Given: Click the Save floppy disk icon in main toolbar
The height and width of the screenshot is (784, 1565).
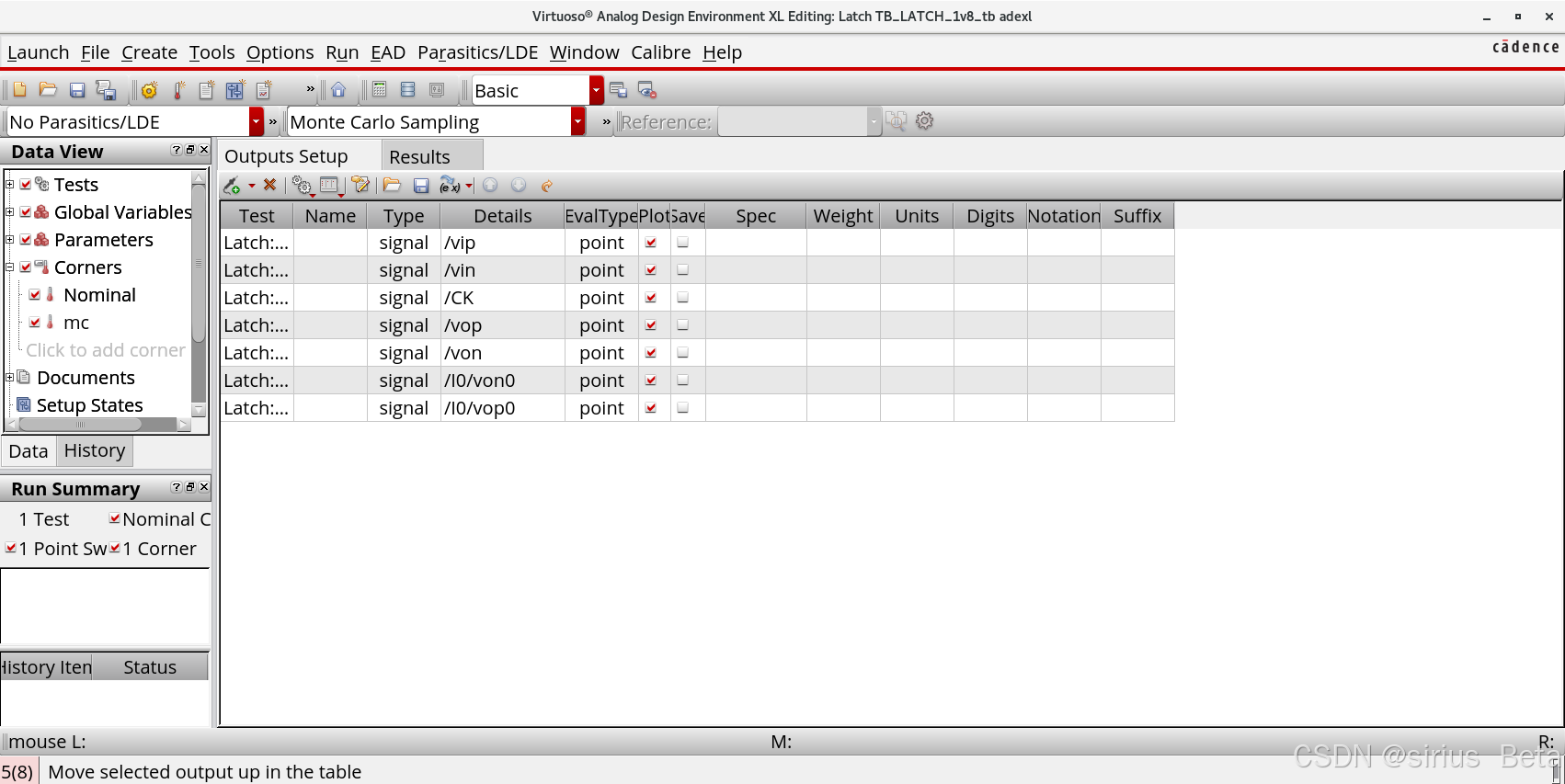Looking at the screenshot, I should point(77,90).
